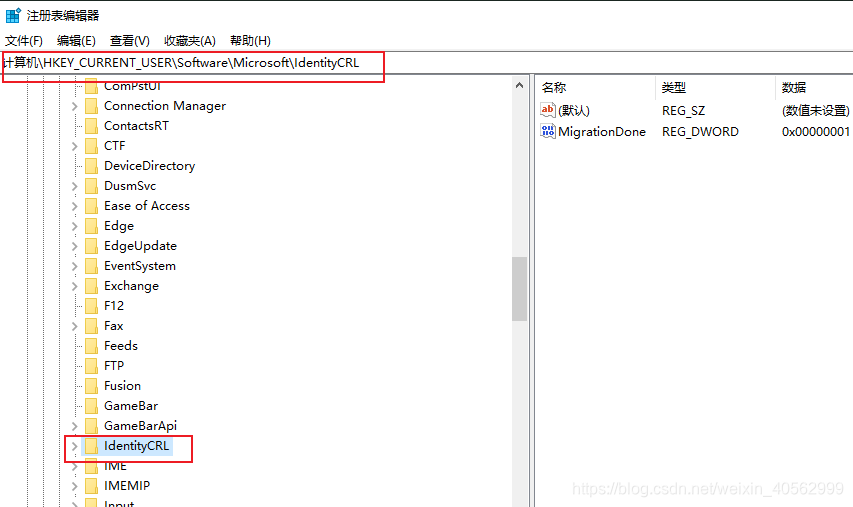The height and width of the screenshot is (507, 853).
Task: Click the (默认) string value icon
Action: pyautogui.click(x=548, y=110)
